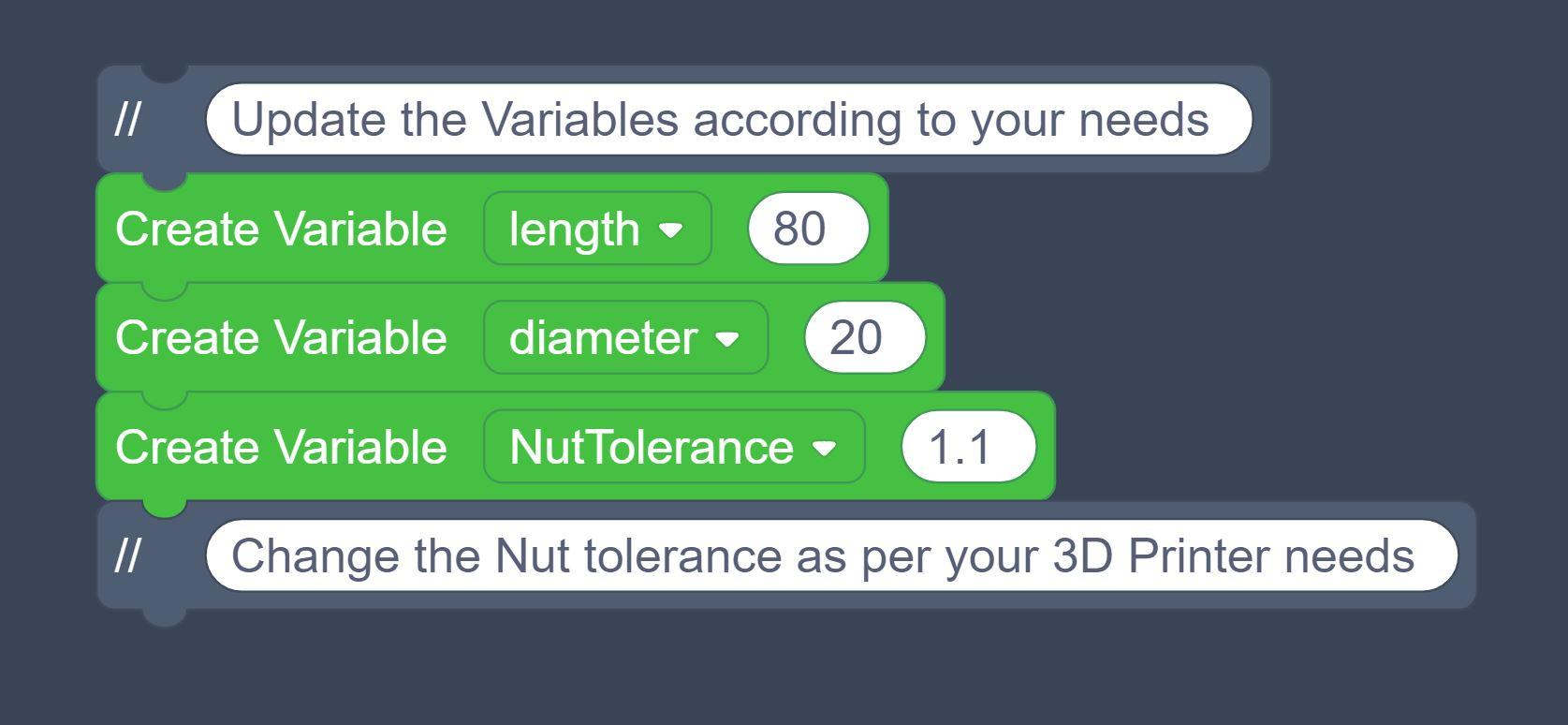Click the // icon on the top comment
Image resolution: width=1568 pixels, height=725 pixels.
[130, 118]
